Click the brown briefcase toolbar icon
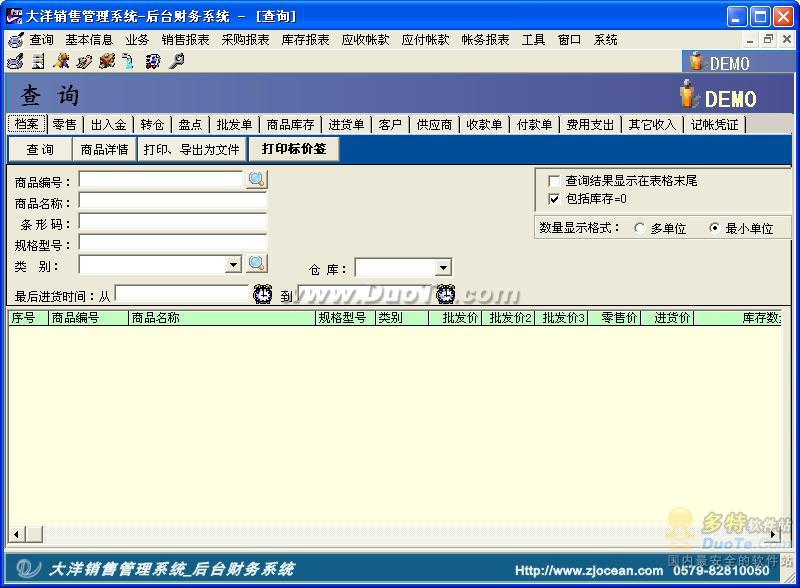This screenshot has width=800, height=588. pos(107,61)
